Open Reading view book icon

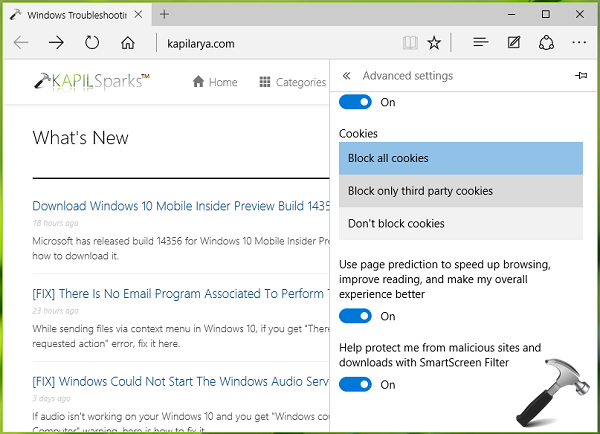[x=410, y=43]
